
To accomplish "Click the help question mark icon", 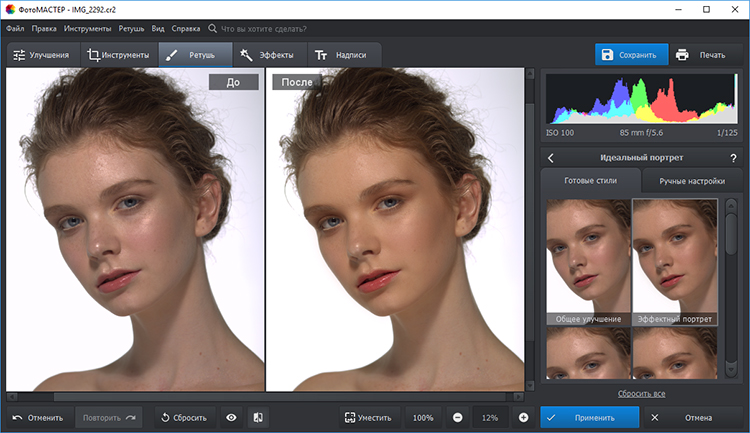I will 733,158.
